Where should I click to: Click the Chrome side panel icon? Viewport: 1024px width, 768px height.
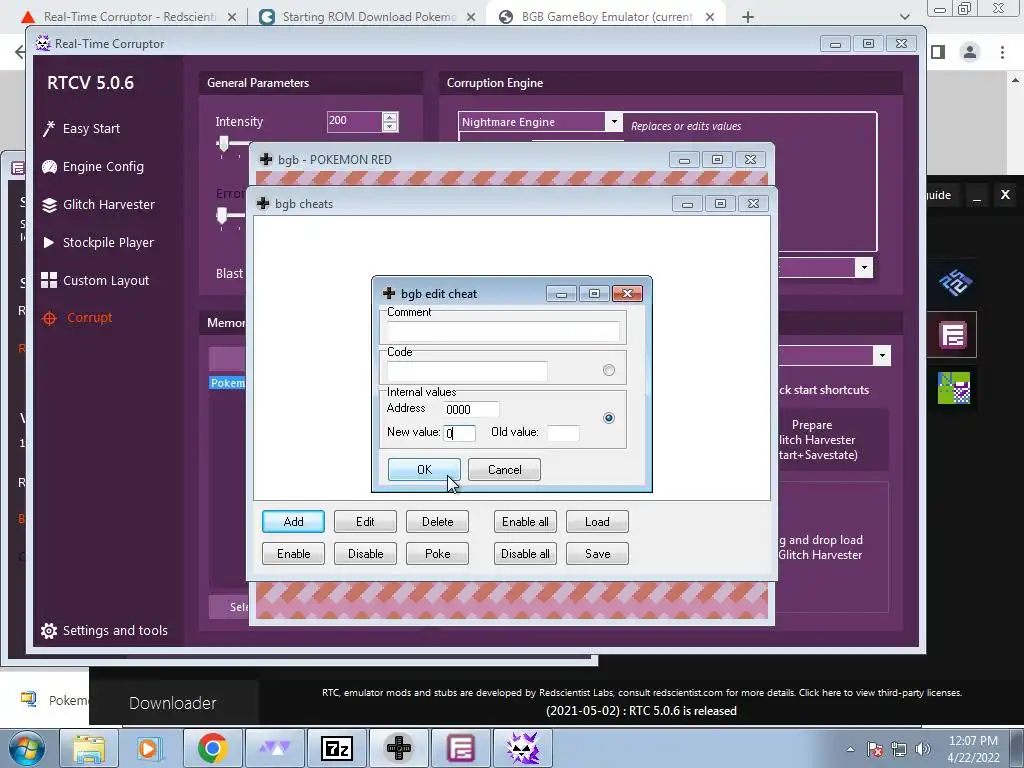click(938, 52)
